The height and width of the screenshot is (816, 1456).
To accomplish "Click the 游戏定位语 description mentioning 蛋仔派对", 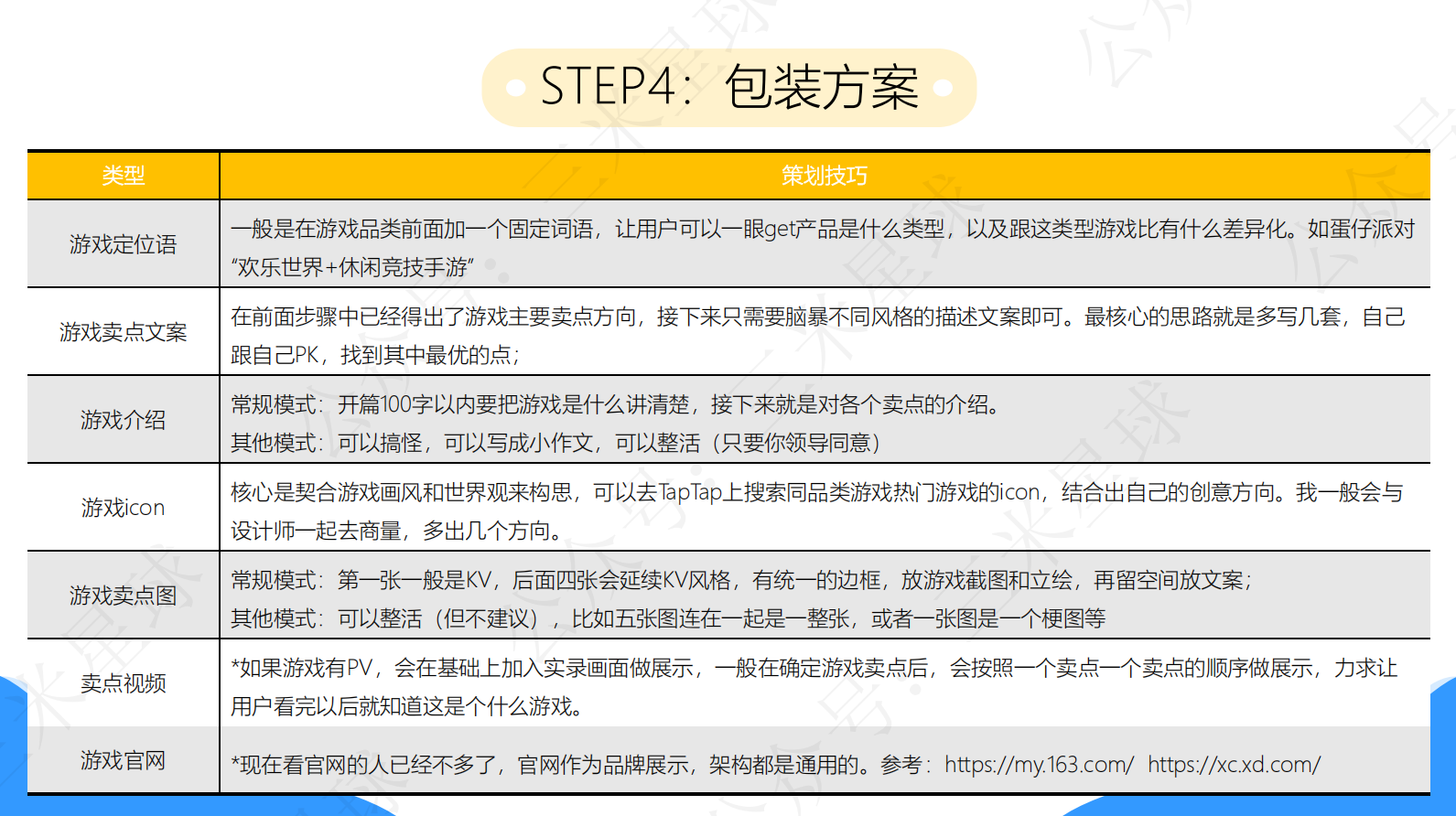I will pos(822,230).
